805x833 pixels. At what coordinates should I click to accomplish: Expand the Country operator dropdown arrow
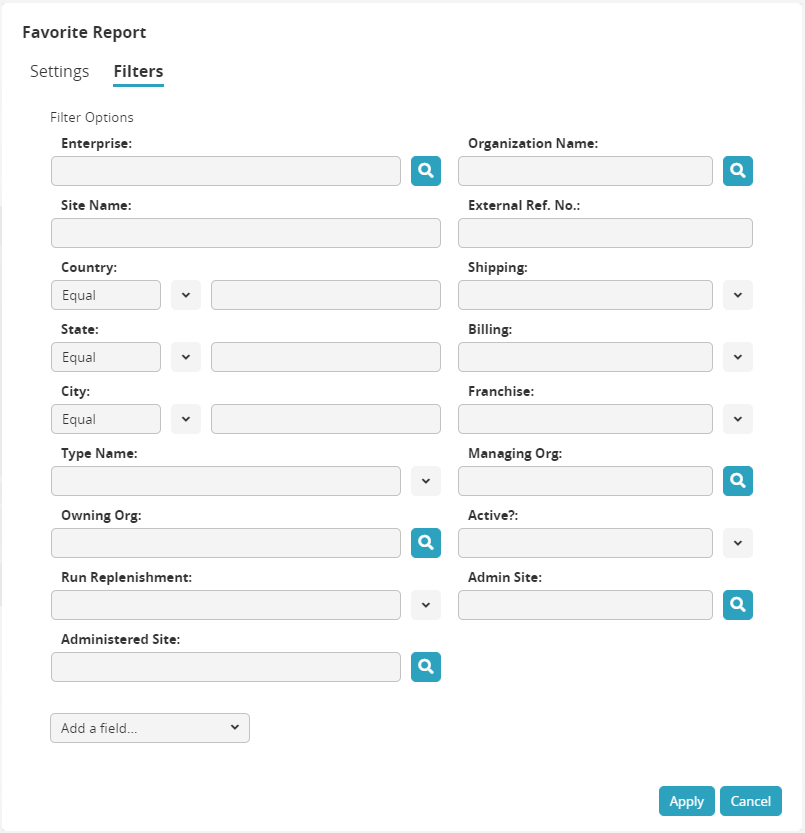coord(186,295)
